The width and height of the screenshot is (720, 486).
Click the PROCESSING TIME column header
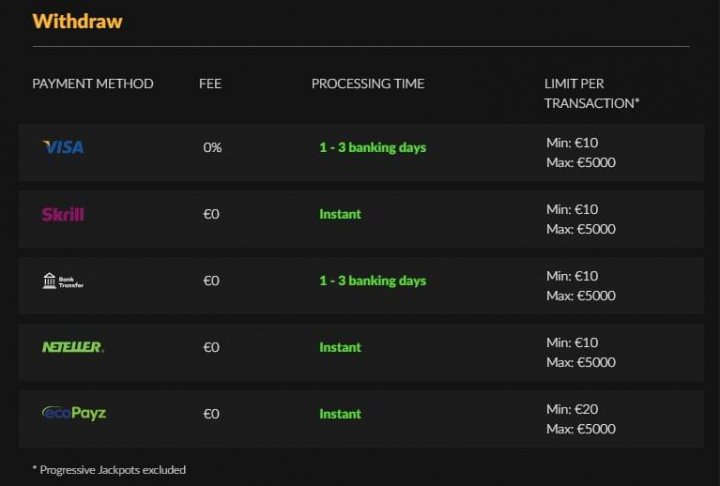[368, 84]
